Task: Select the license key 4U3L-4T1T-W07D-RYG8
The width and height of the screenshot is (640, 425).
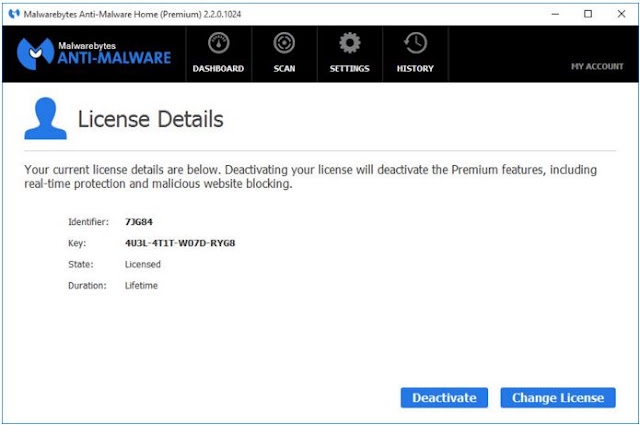Action: (180, 243)
